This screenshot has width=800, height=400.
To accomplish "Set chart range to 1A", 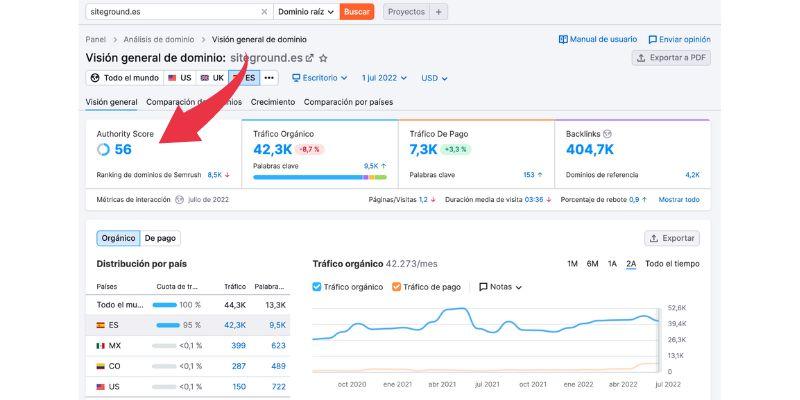I will [612, 264].
